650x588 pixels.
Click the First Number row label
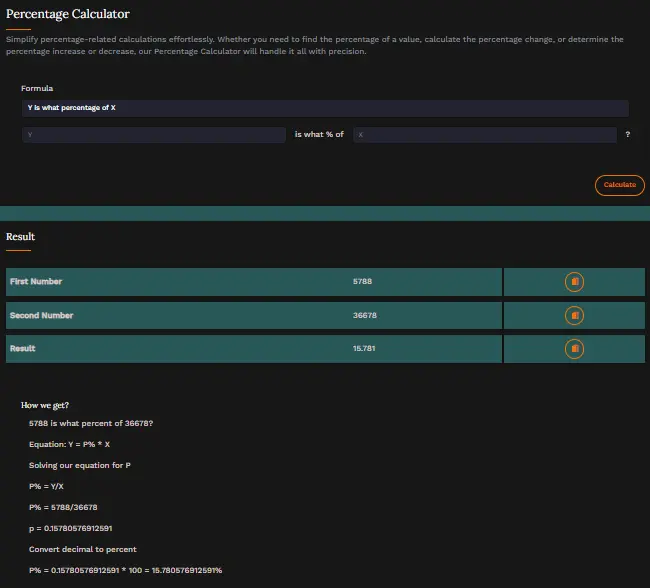(x=36, y=282)
